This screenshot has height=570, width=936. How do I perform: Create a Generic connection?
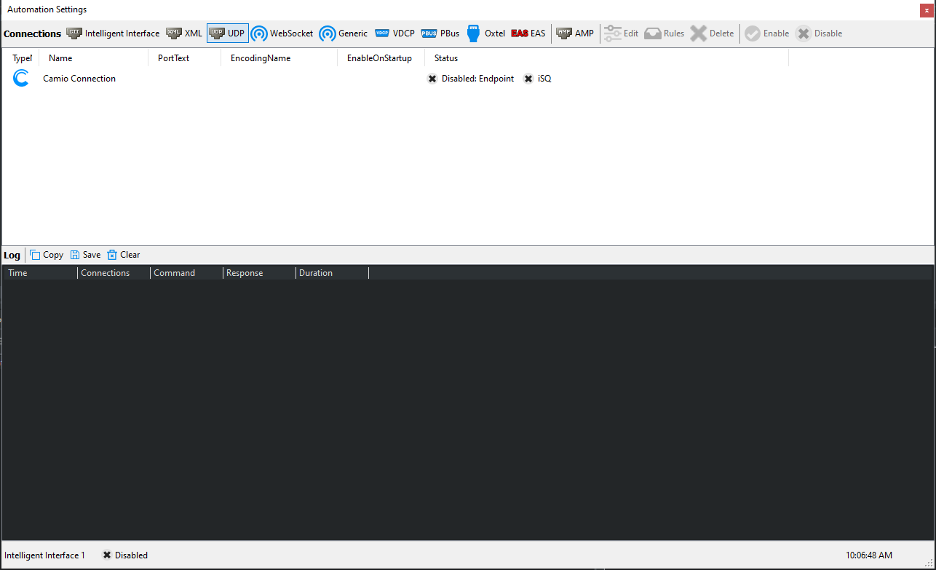pyautogui.click(x=343, y=33)
